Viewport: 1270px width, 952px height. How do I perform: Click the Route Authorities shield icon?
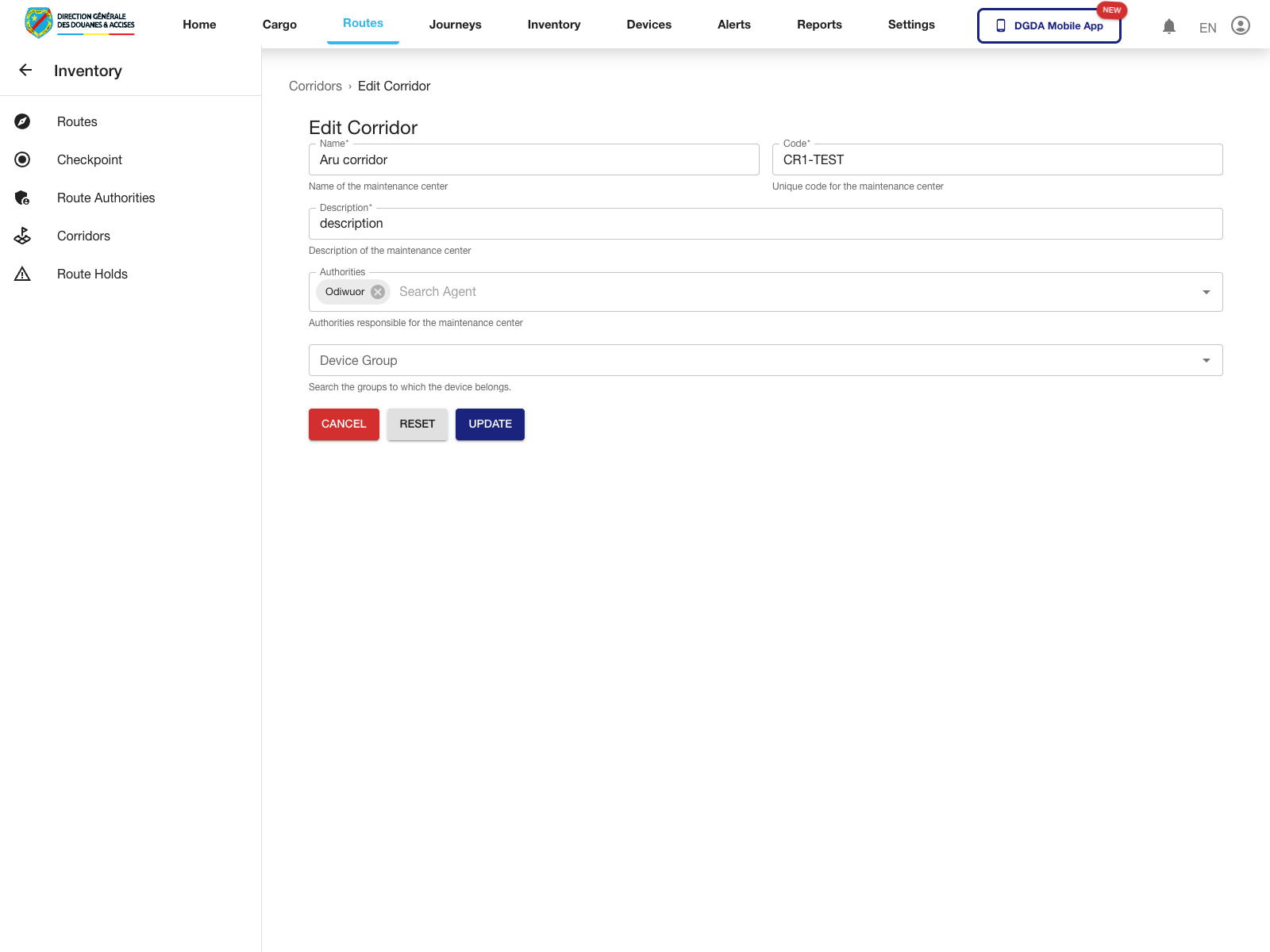tap(22, 198)
